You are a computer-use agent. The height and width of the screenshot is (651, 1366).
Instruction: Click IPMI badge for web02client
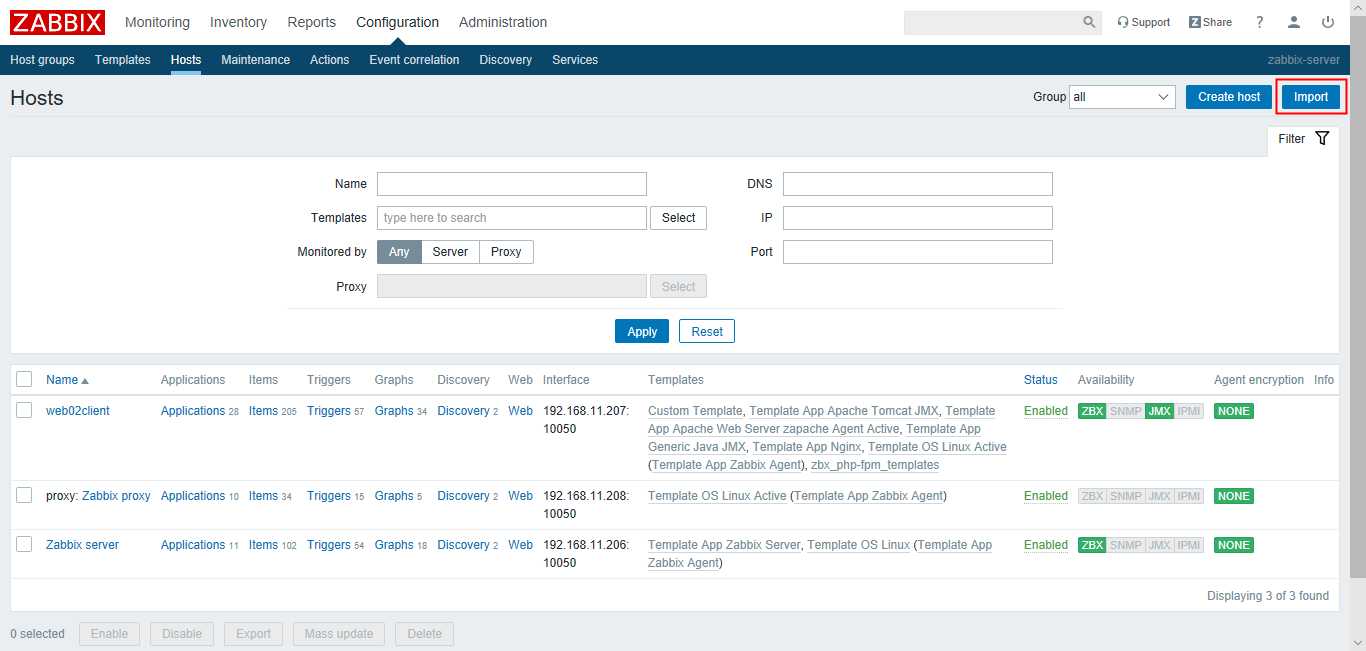coord(1189,411)
